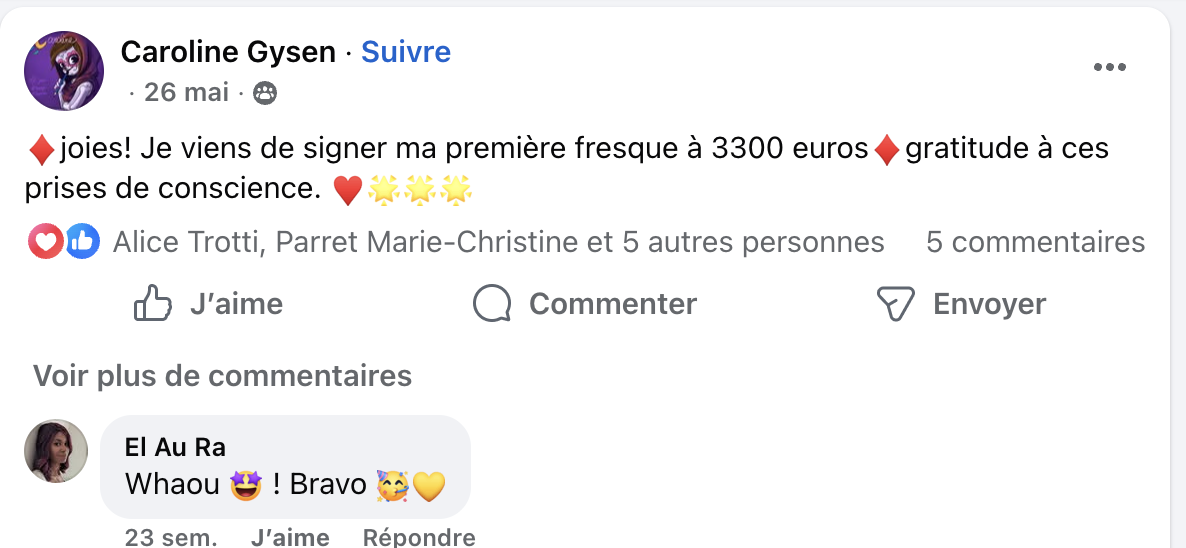The height and width of the screenshot is (548, 1186).
Task: Click the post date 26 mai
Action: [x=187, y=93]
